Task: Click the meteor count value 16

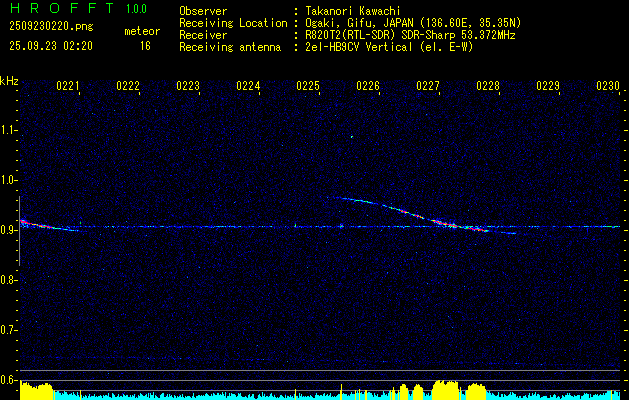Action: click(x=145, y=46)
